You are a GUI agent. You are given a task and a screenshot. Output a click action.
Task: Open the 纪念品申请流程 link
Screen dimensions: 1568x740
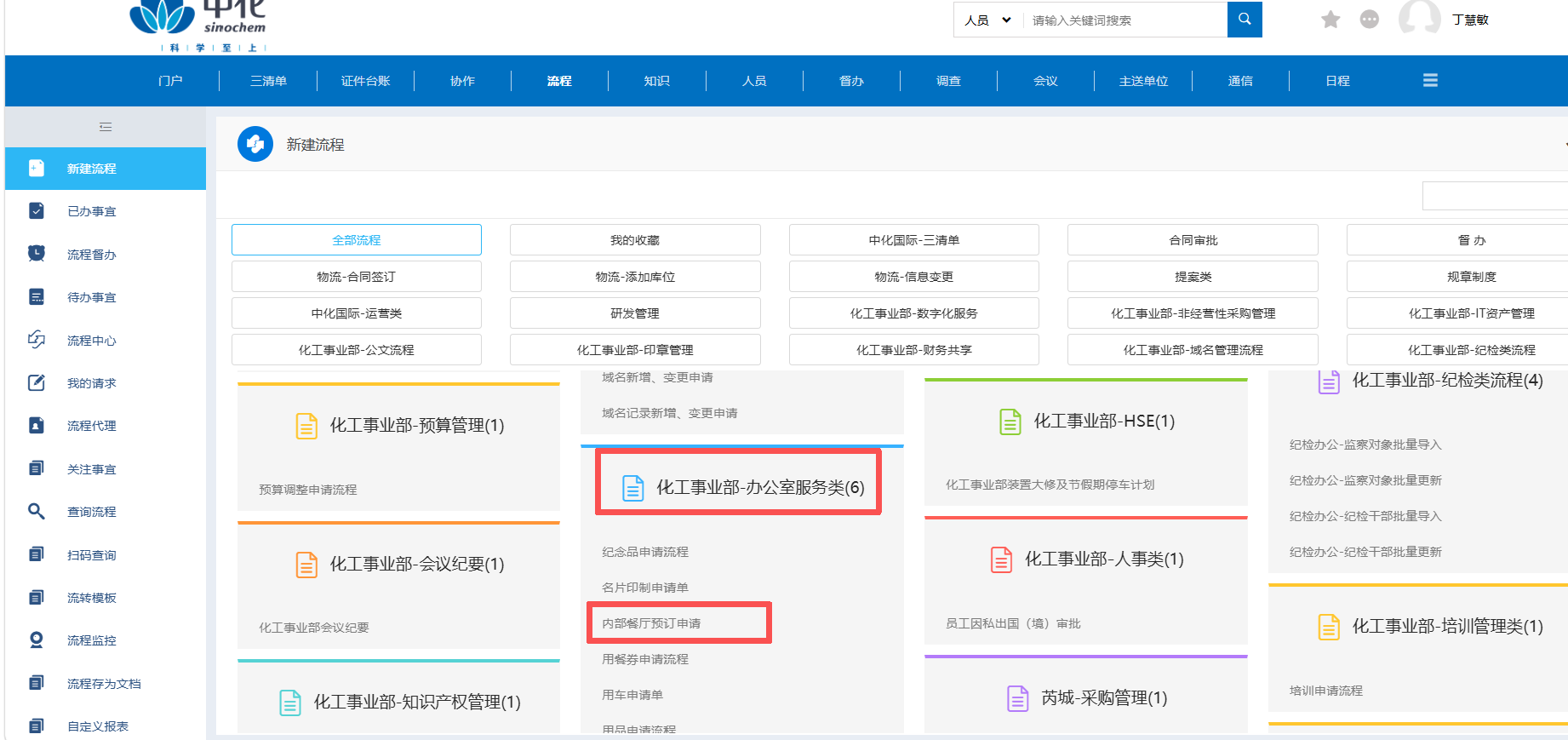tap(645, 552)
